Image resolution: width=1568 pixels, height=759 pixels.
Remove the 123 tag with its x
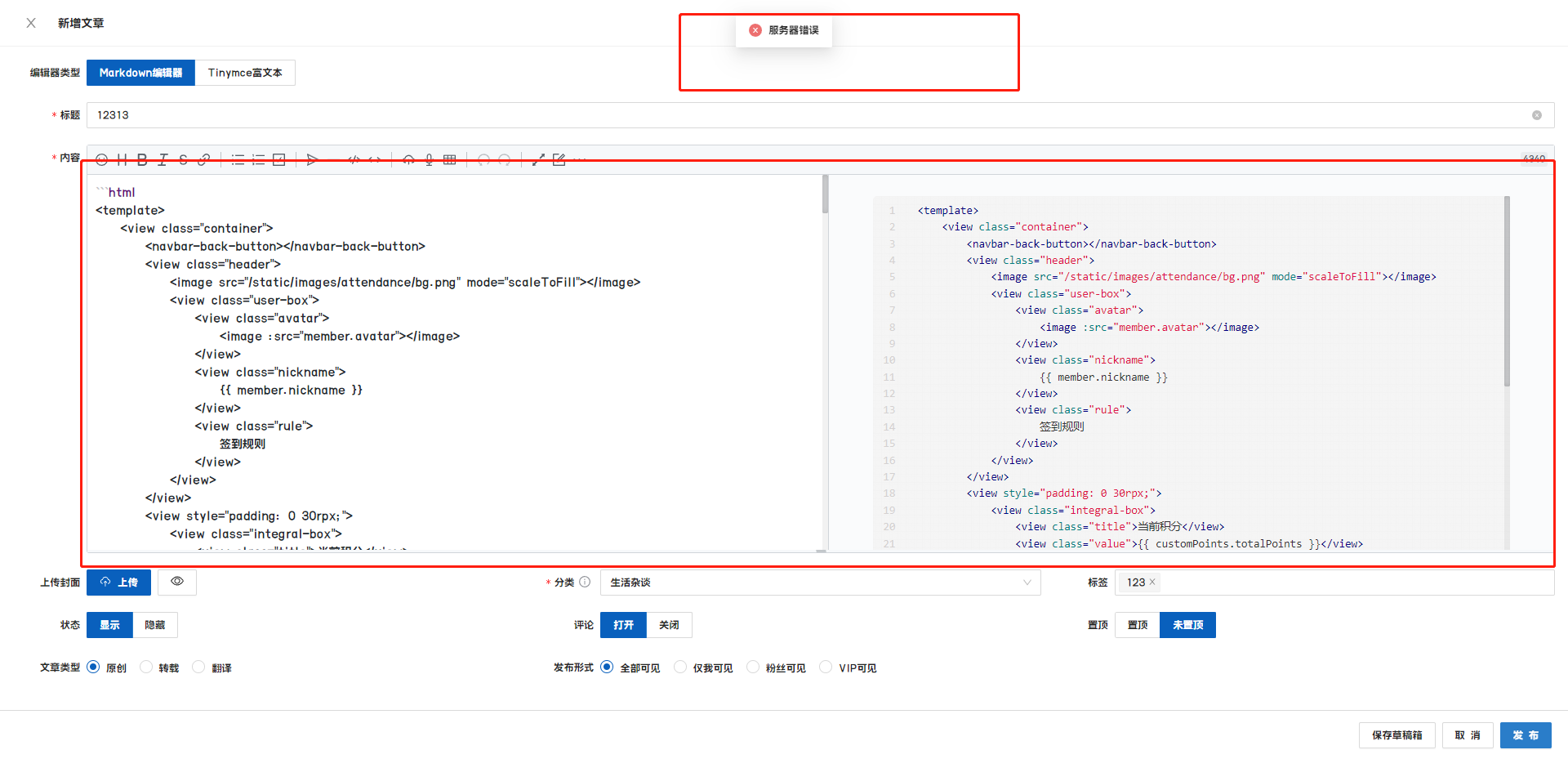tap(1152, 582)
